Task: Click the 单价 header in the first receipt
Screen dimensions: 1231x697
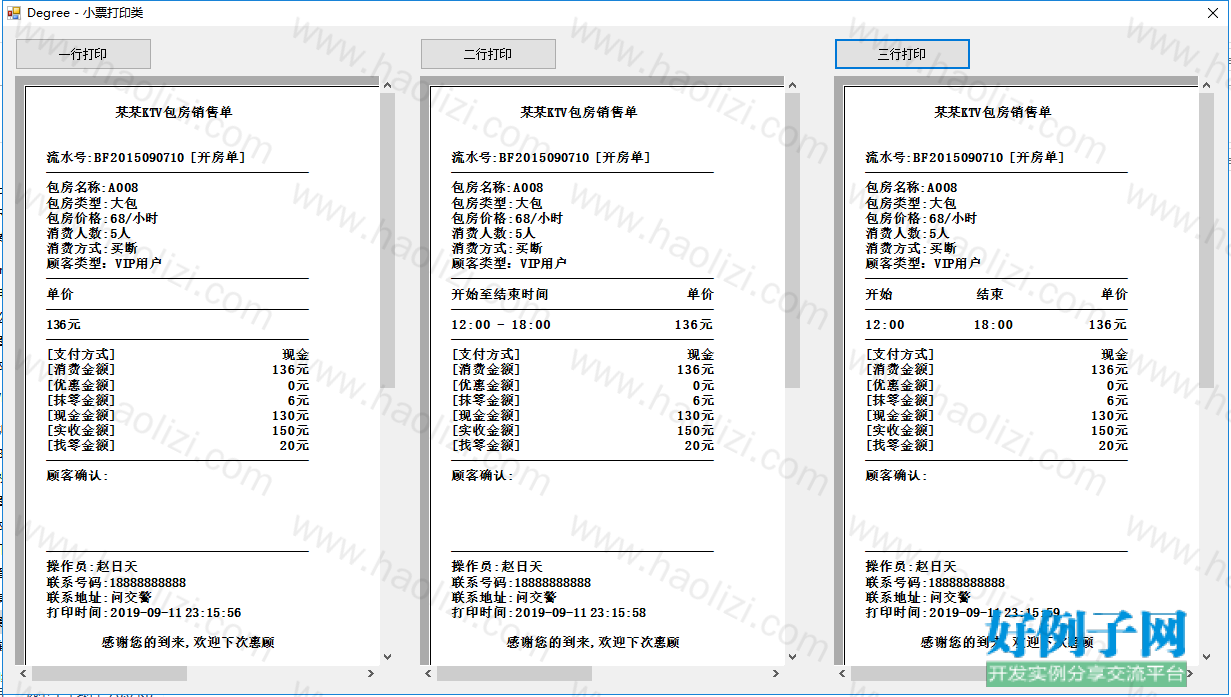Action: [x=60, y=294]
